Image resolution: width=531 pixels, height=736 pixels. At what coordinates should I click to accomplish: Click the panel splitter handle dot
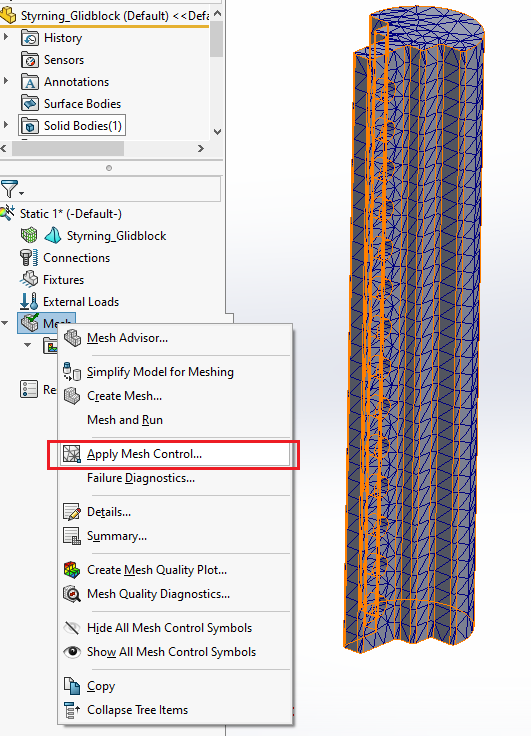coord(109,168)
